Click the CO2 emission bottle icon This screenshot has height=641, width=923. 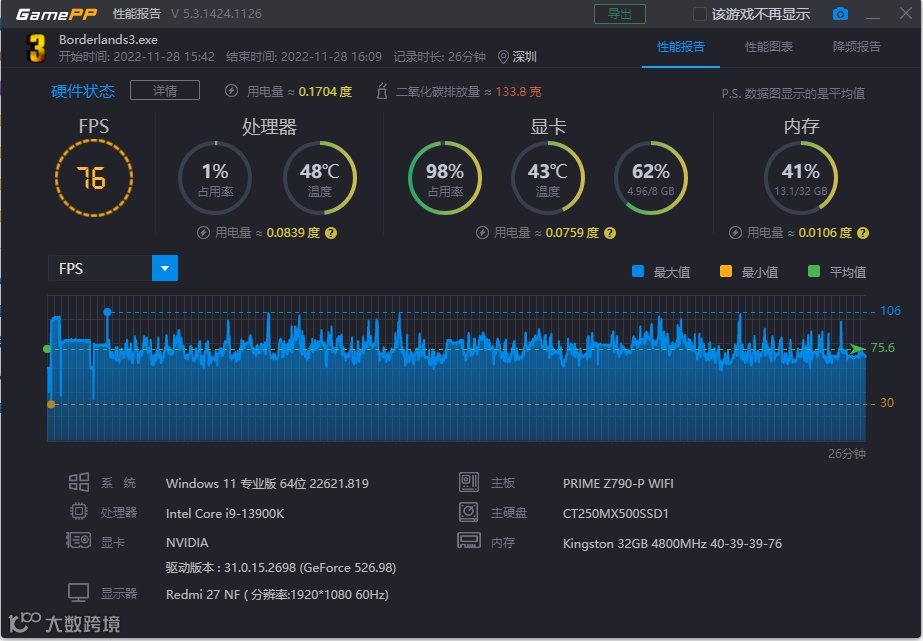click(x=382, y=91)
